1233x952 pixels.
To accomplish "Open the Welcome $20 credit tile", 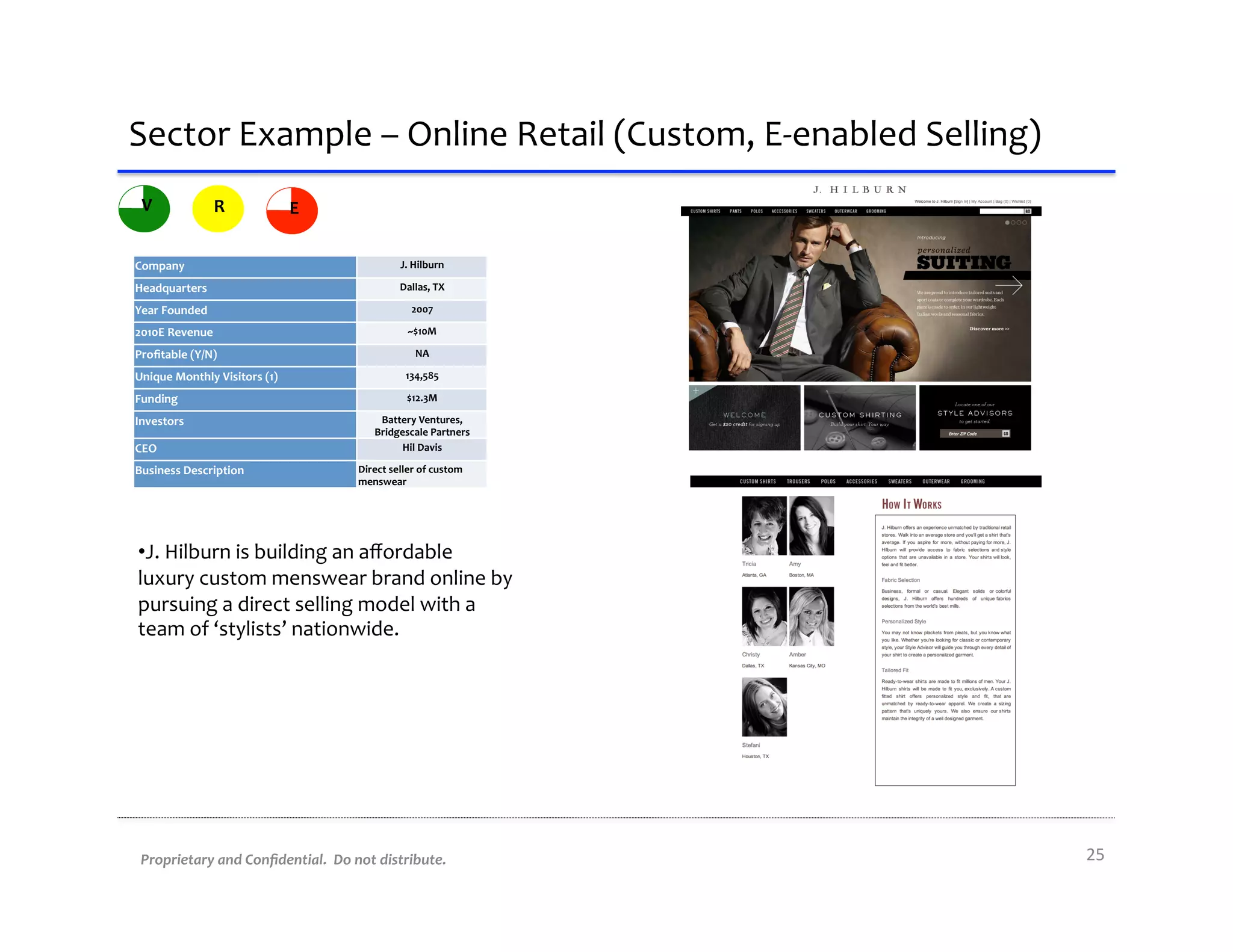I will pos(745,418).
